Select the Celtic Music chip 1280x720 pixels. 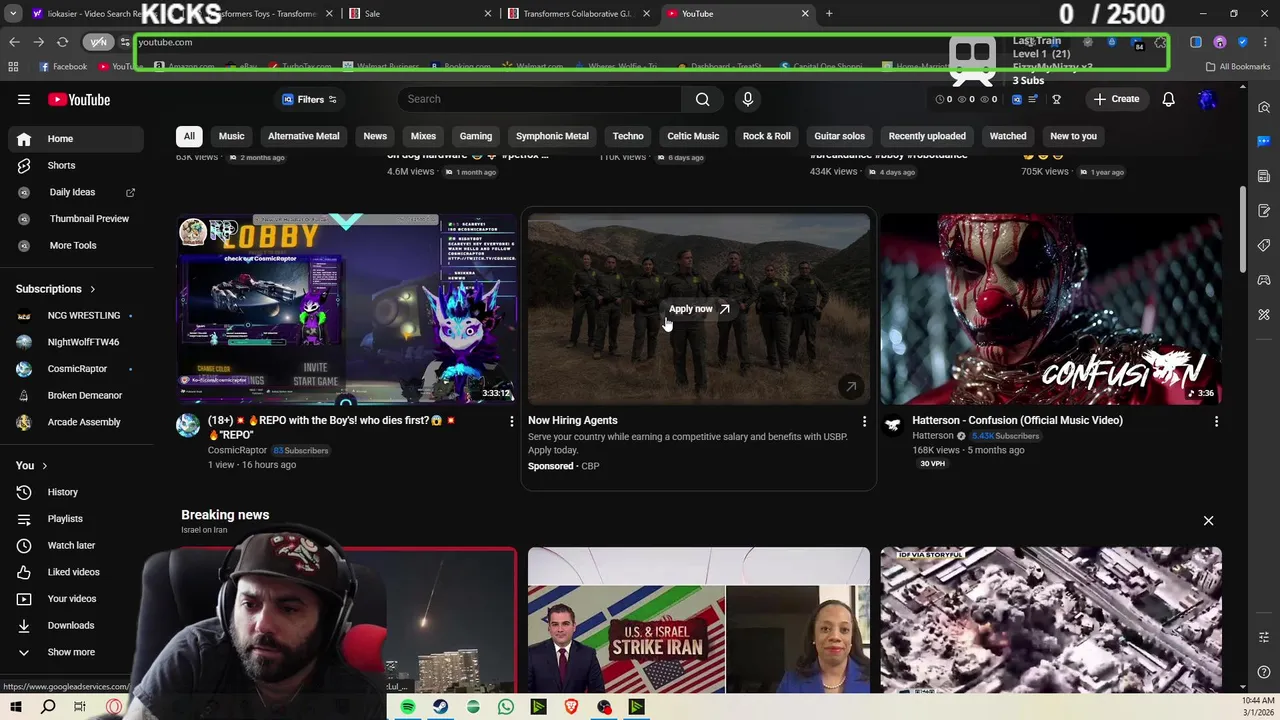(x=693, y=136)
